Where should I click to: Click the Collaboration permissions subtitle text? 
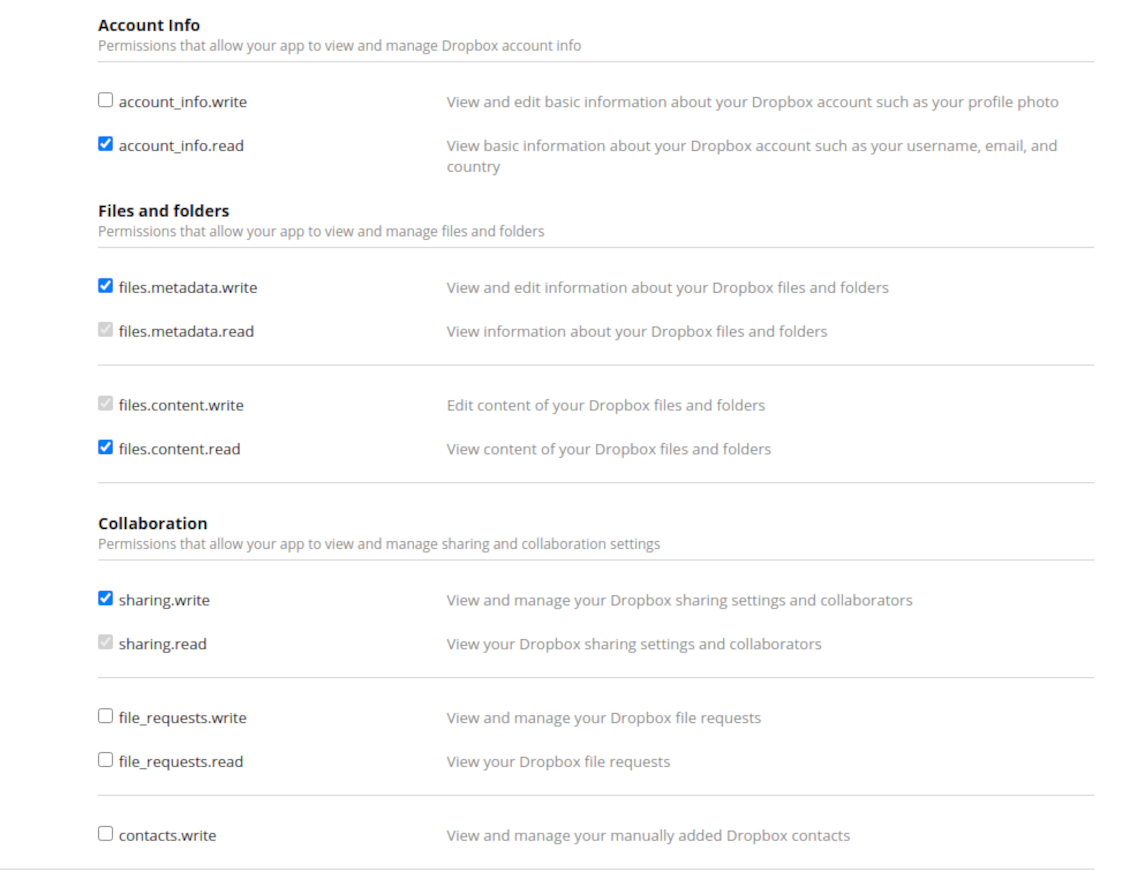click(x=379, y=544)
